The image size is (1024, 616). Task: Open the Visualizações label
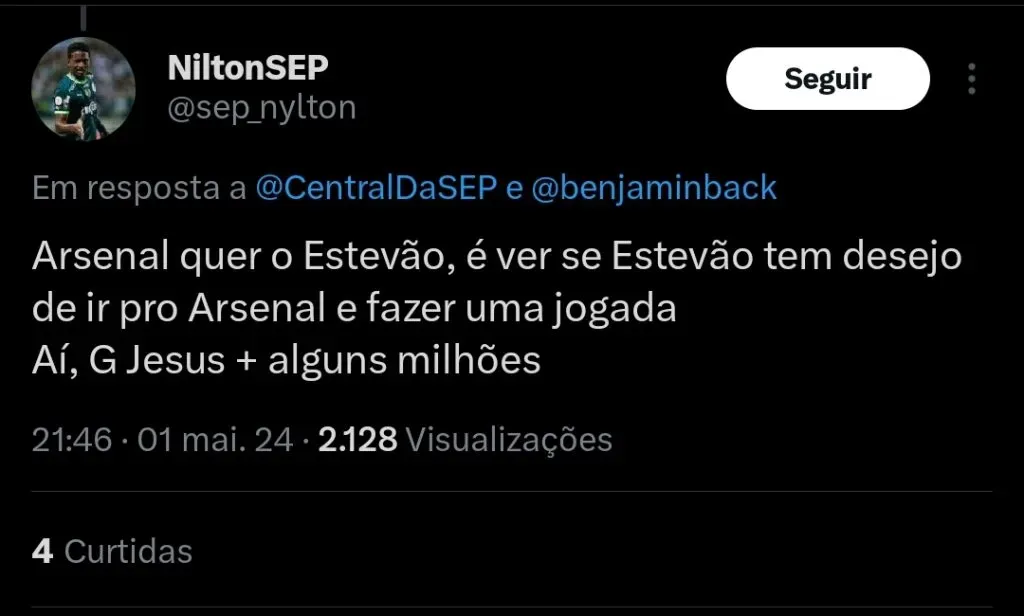(510, 439)
